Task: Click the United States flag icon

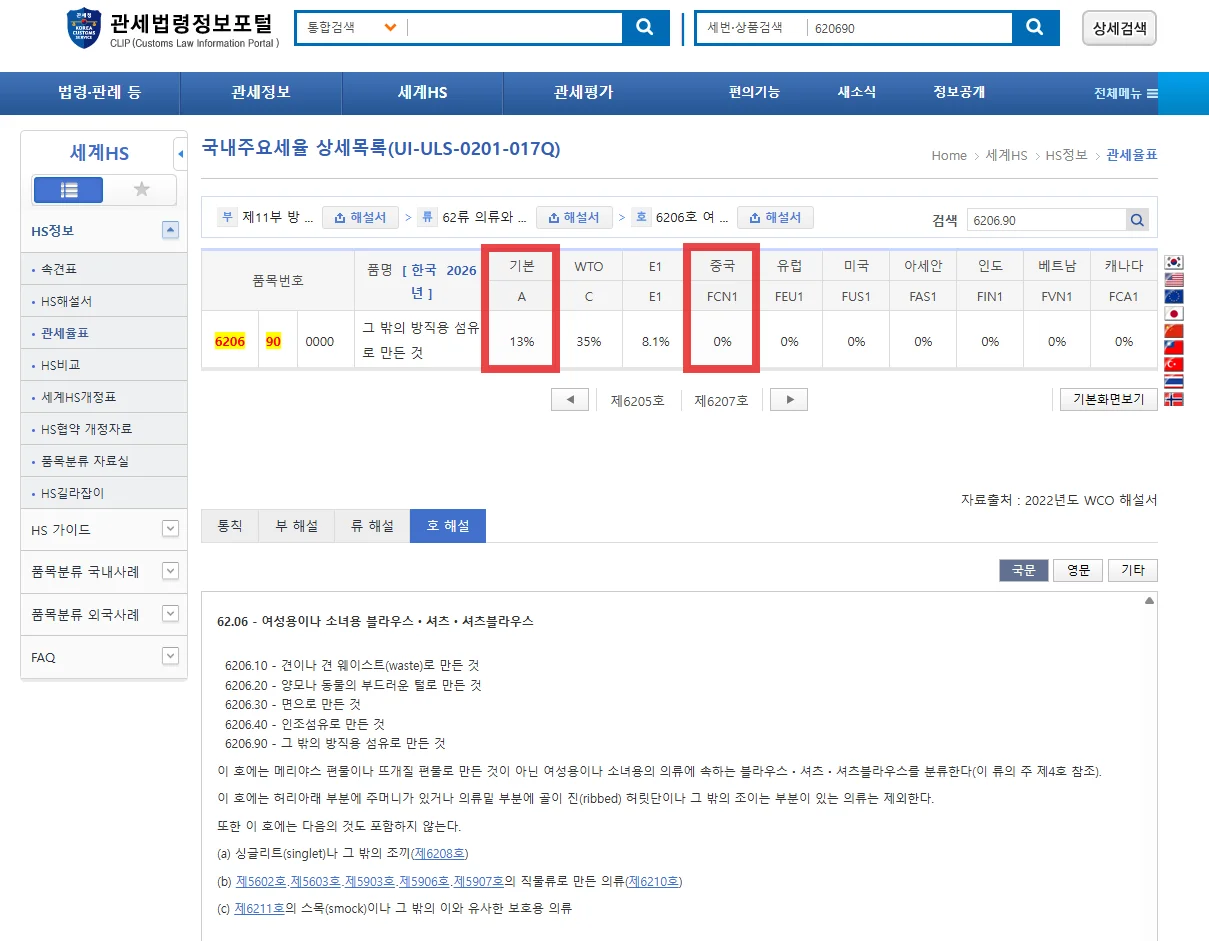Action: click(1174, 280)
